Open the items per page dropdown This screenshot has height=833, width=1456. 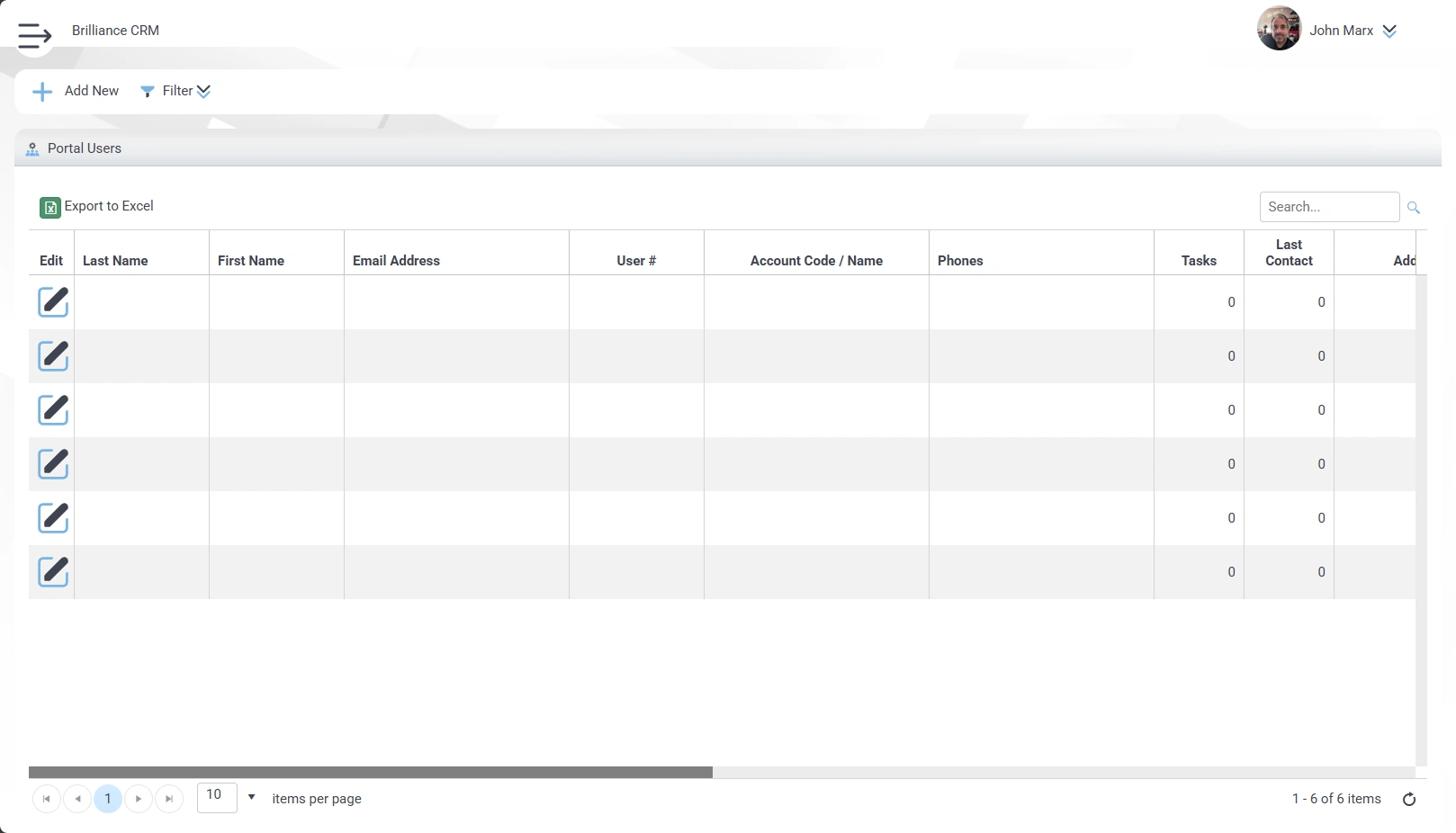pos(251,797)
